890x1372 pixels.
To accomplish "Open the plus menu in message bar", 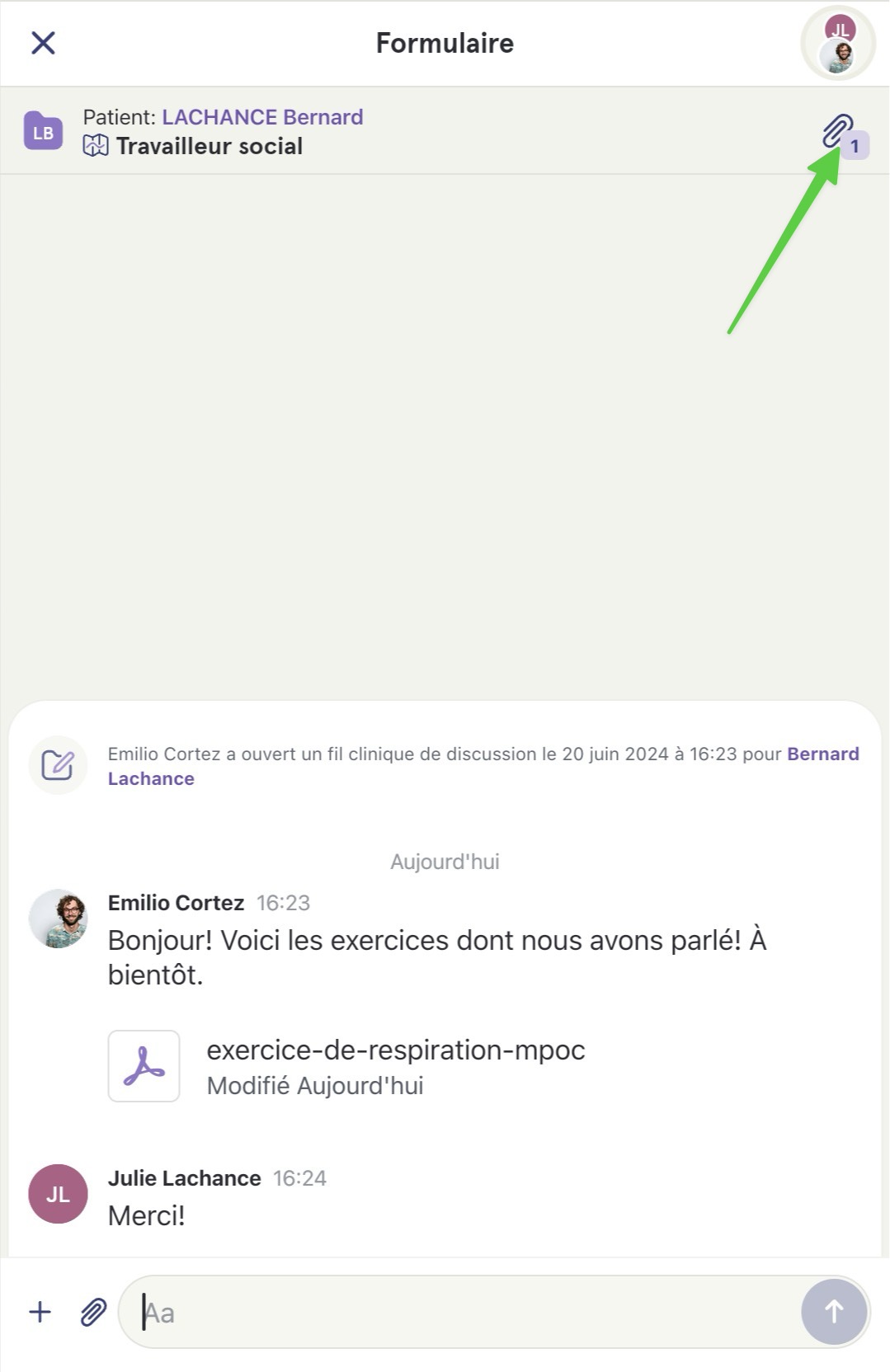I will tap(40, 1312).
